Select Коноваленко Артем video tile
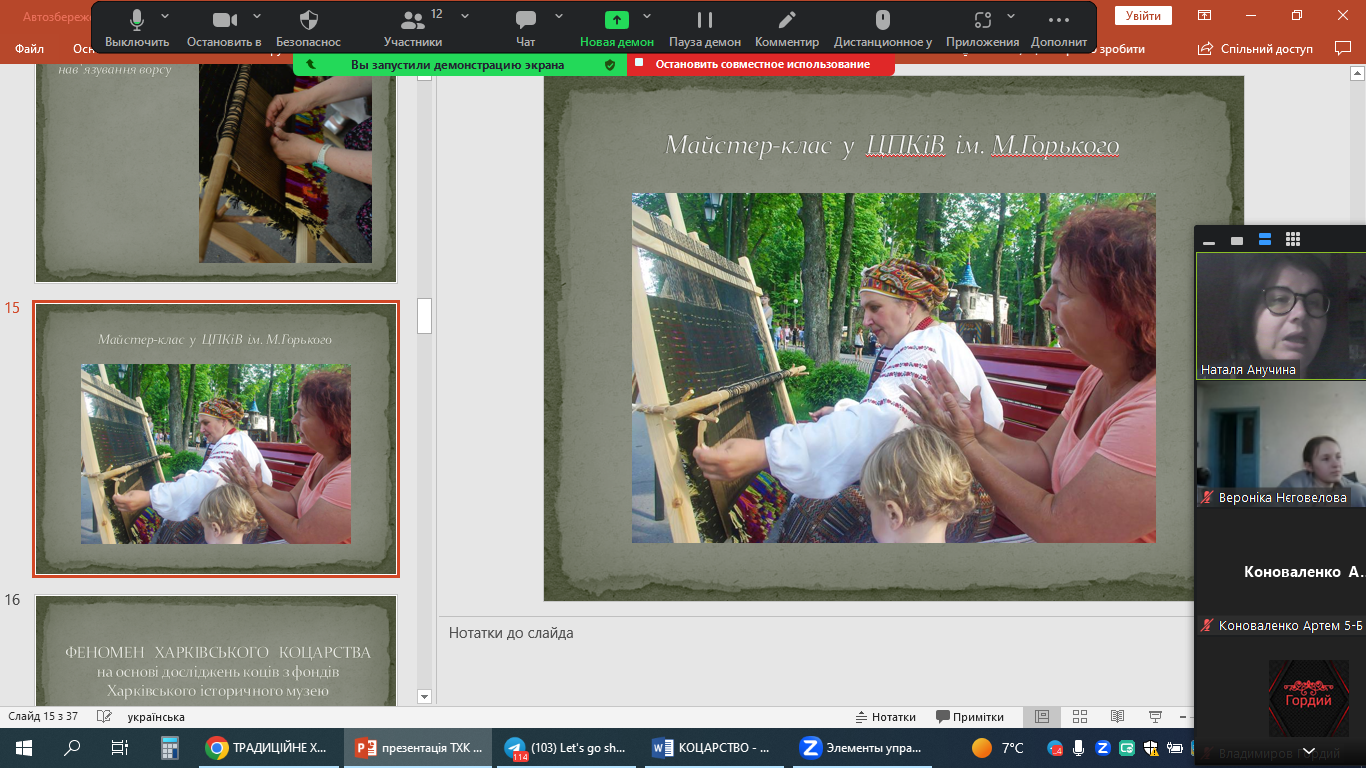Image resolution: width=1366 pixels, height=768 pixels. tap(1281, 572)
